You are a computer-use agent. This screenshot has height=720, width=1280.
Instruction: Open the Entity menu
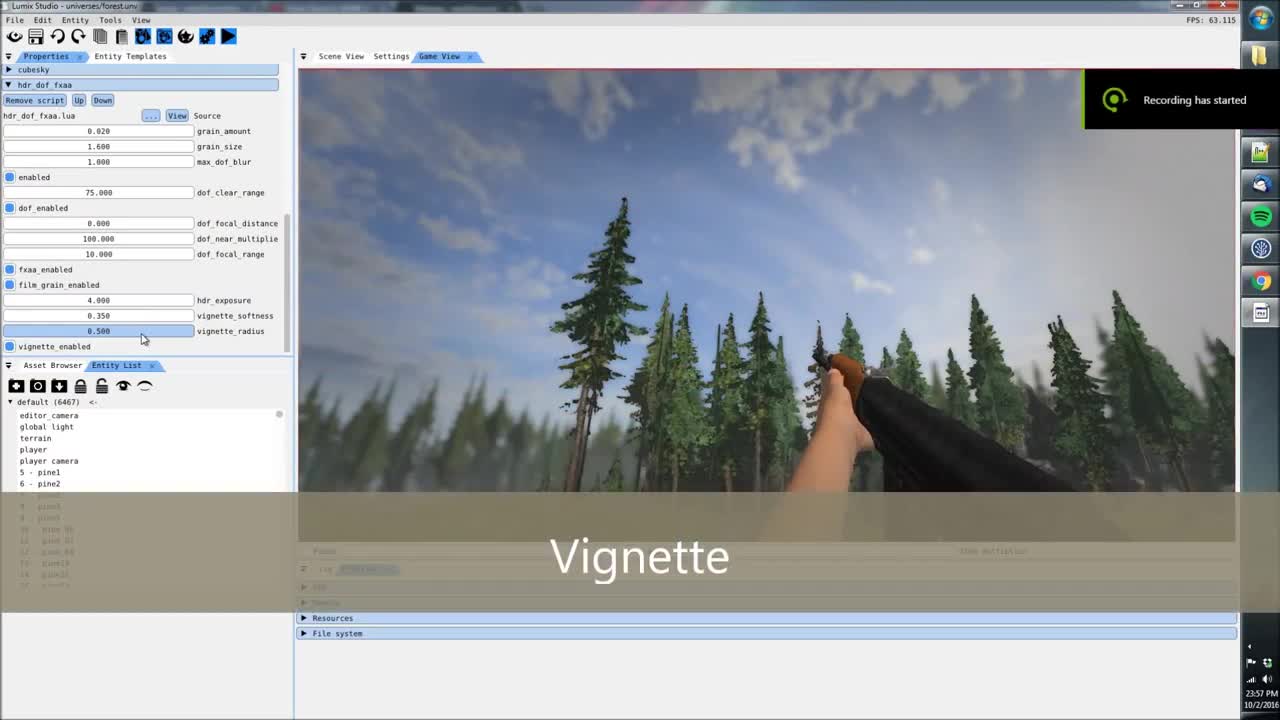tap(75, 20)
